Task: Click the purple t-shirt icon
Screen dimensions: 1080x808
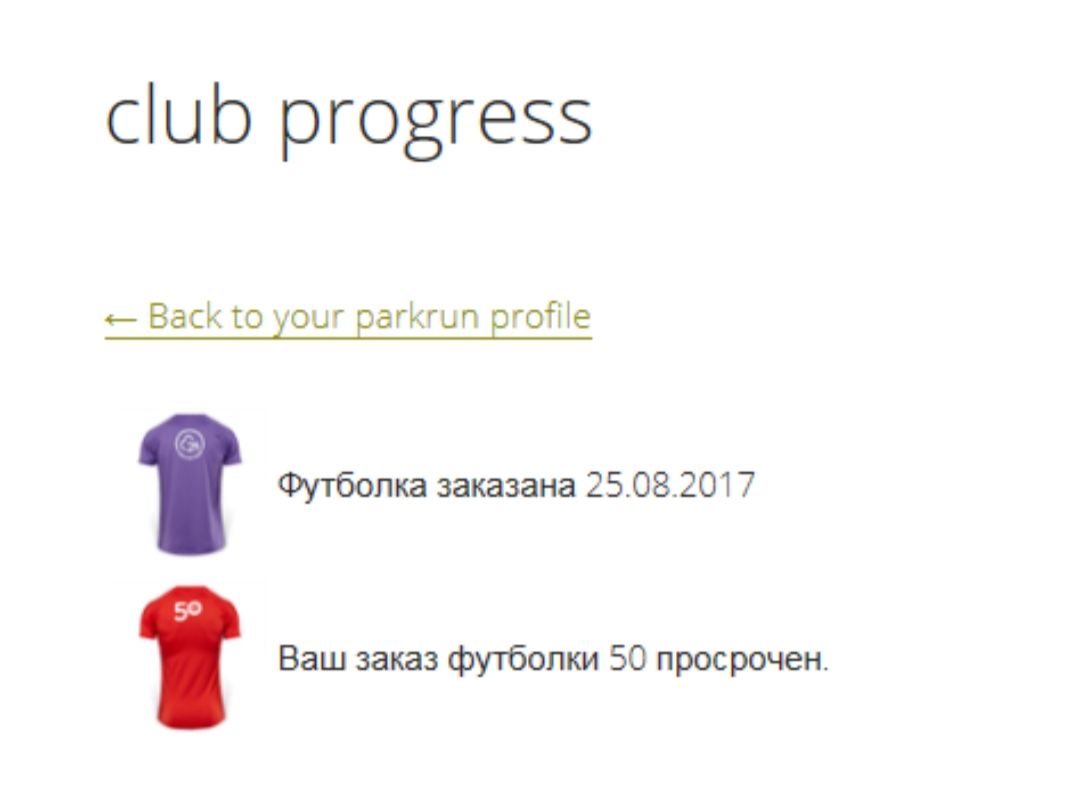Action: (190, 484)
